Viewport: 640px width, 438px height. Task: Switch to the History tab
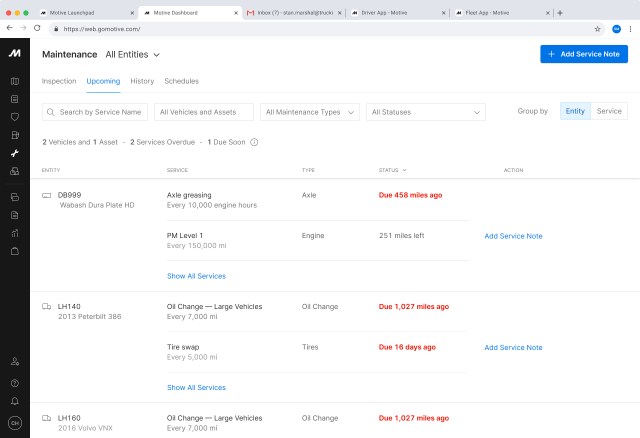click(142, 81)
